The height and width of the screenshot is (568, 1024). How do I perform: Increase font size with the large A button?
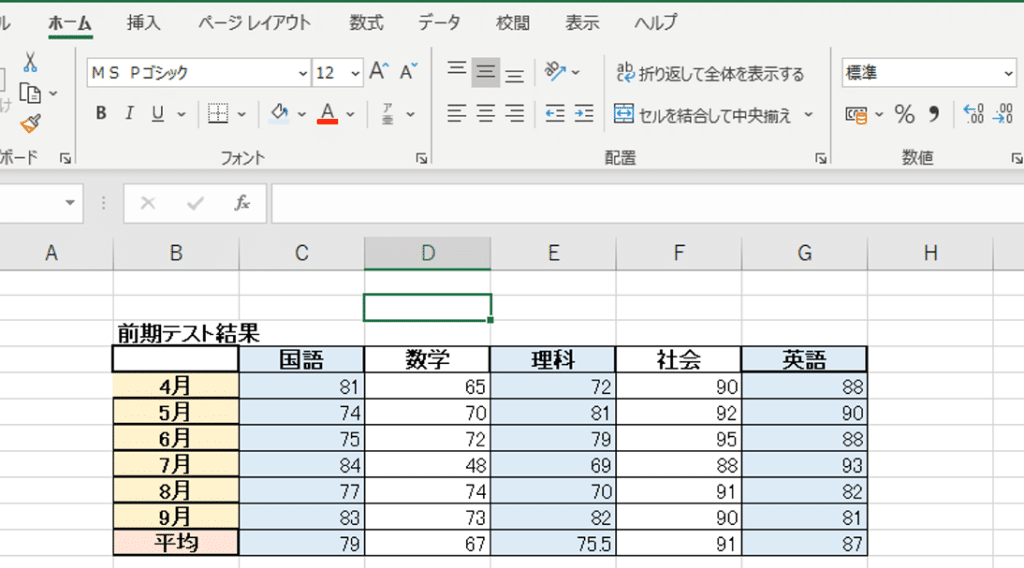pos(379,72)
